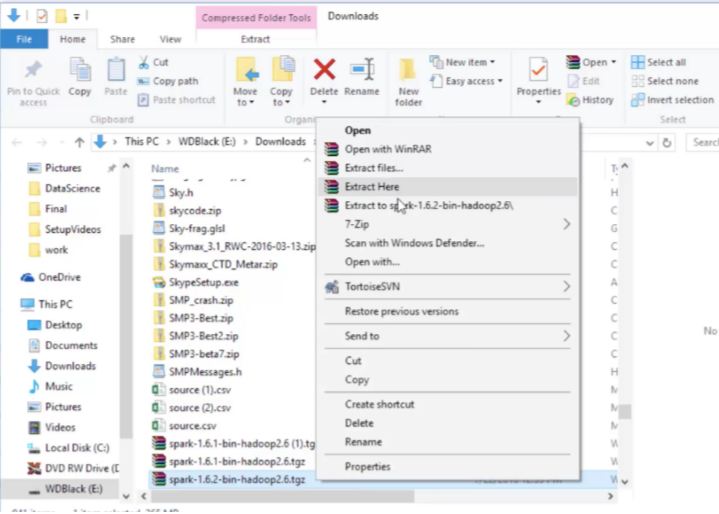Viewport: 719px width, 514px height.
Task: Click Paste shortcut in ribbon
Action: click(x=177, y=100)
